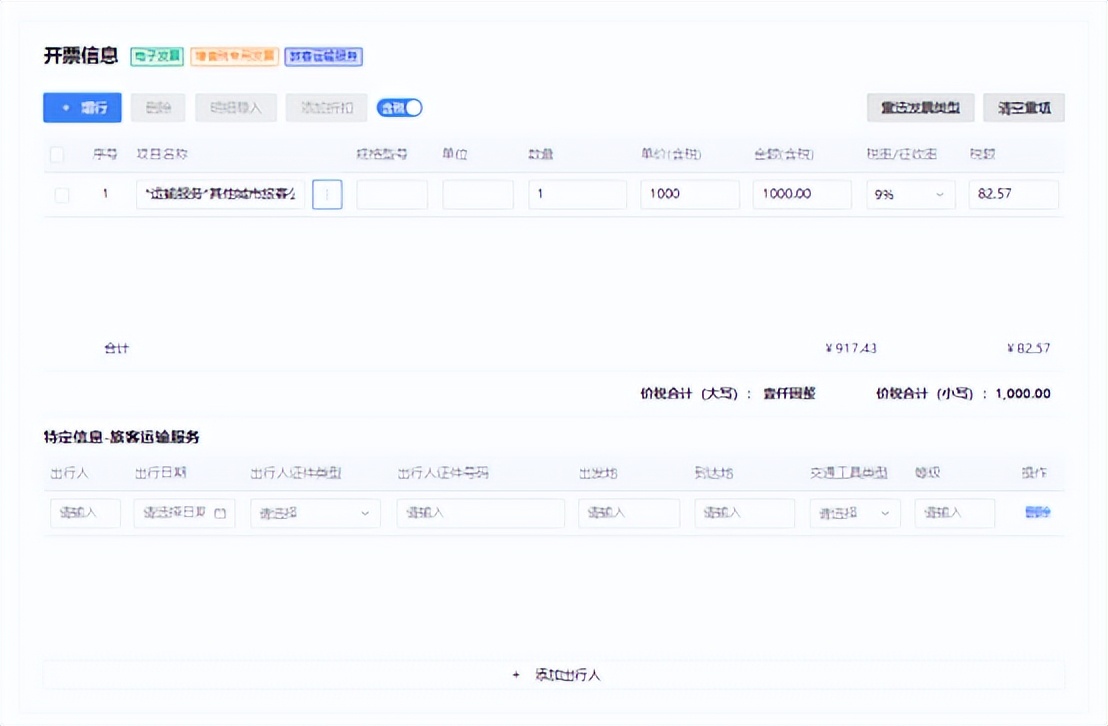Click the 添加折扣 toolbar button
1108x726 pixels.
coord(325,107)
